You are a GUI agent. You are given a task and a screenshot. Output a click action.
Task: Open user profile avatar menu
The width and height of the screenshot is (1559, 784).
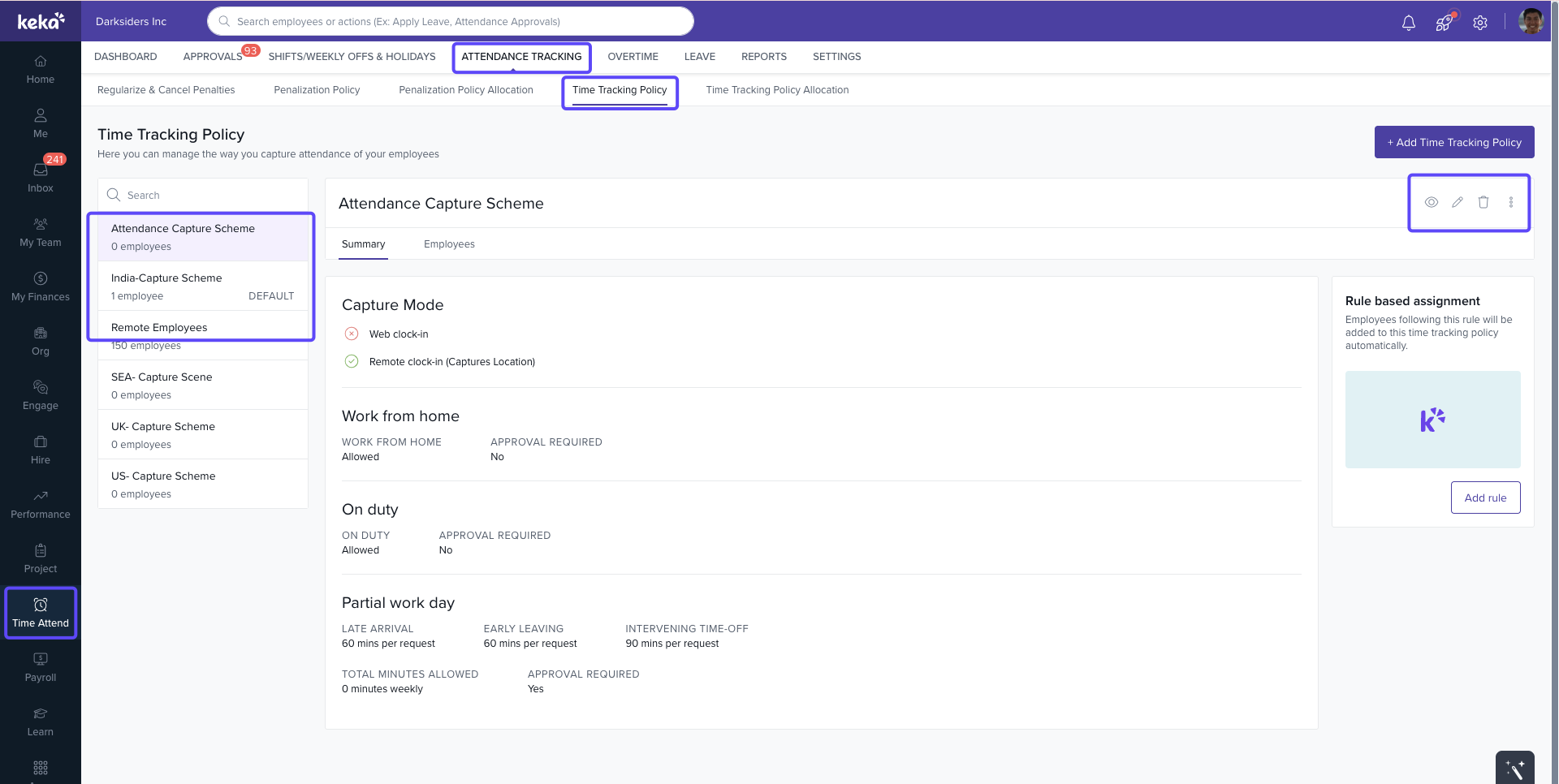coord(1531,22)
